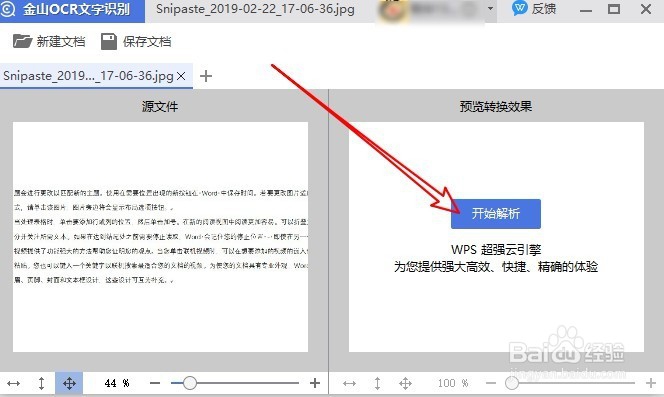Start parsing with 开始解析 button
Viewport: 664px width, 397px height.
tap(496, 214)
